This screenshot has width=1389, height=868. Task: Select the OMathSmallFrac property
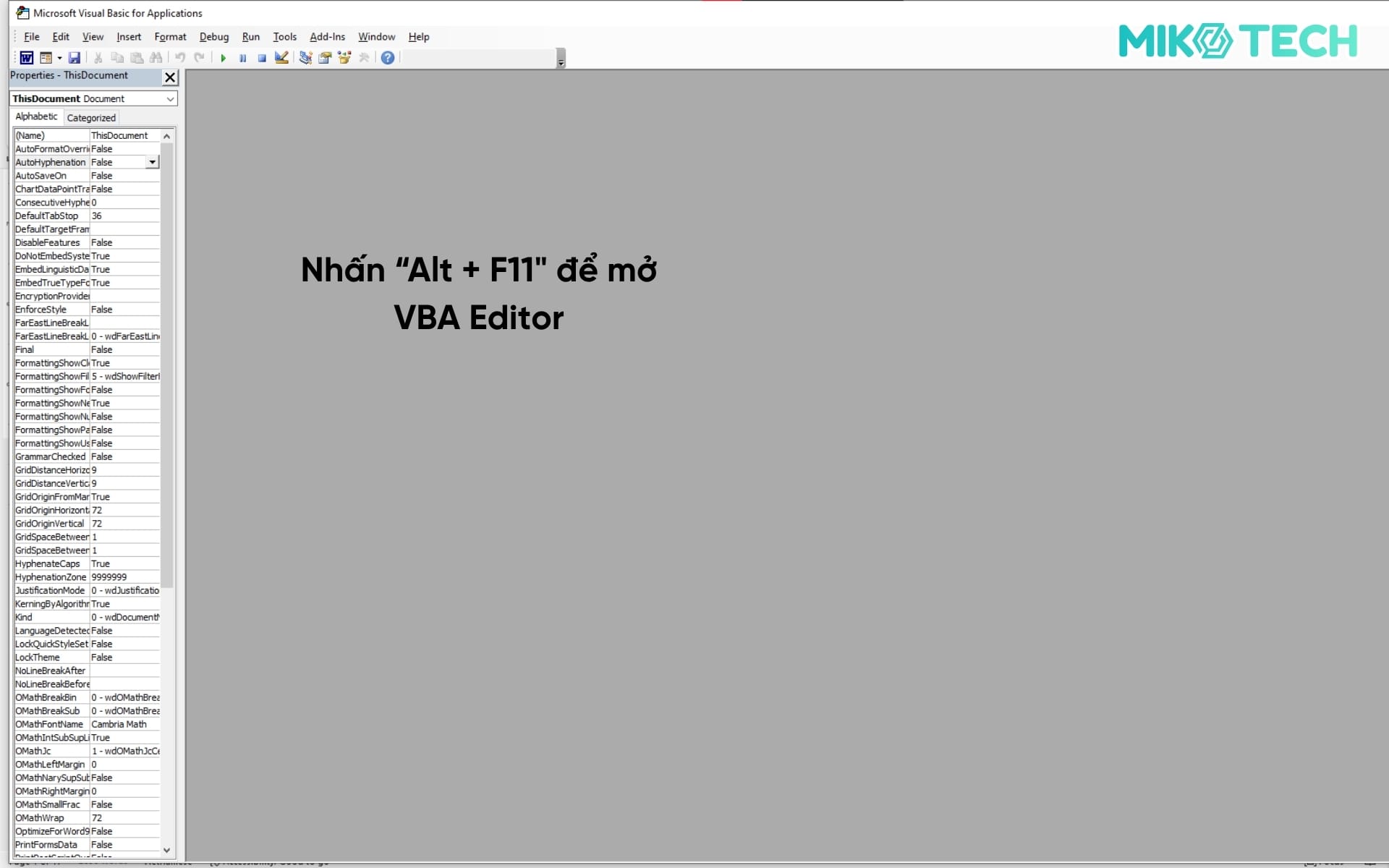(87, 805)
